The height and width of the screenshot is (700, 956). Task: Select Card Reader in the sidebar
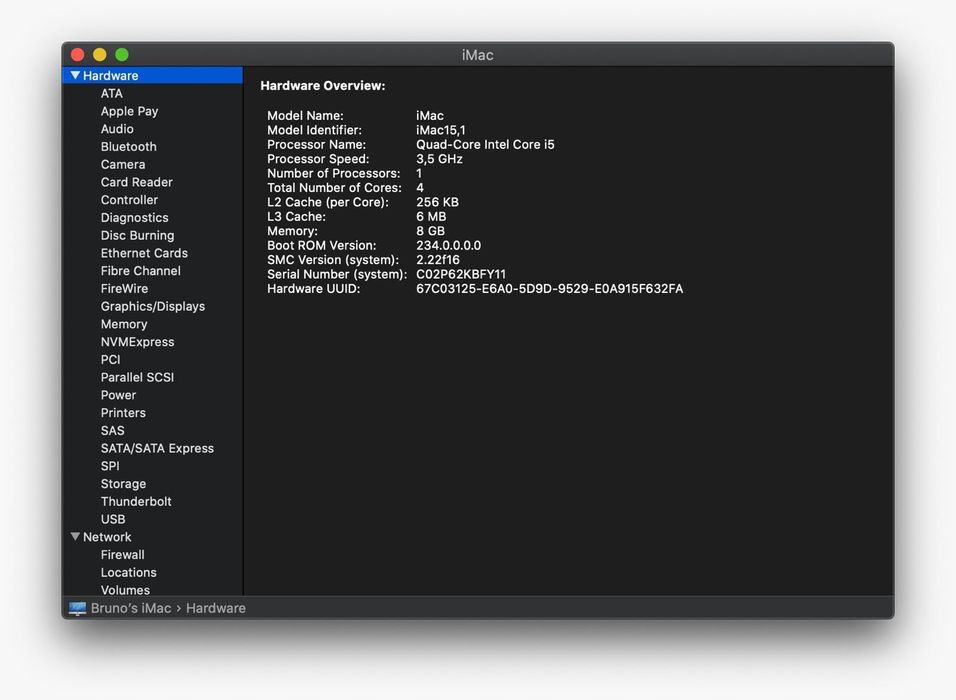[x=137, y=182]
